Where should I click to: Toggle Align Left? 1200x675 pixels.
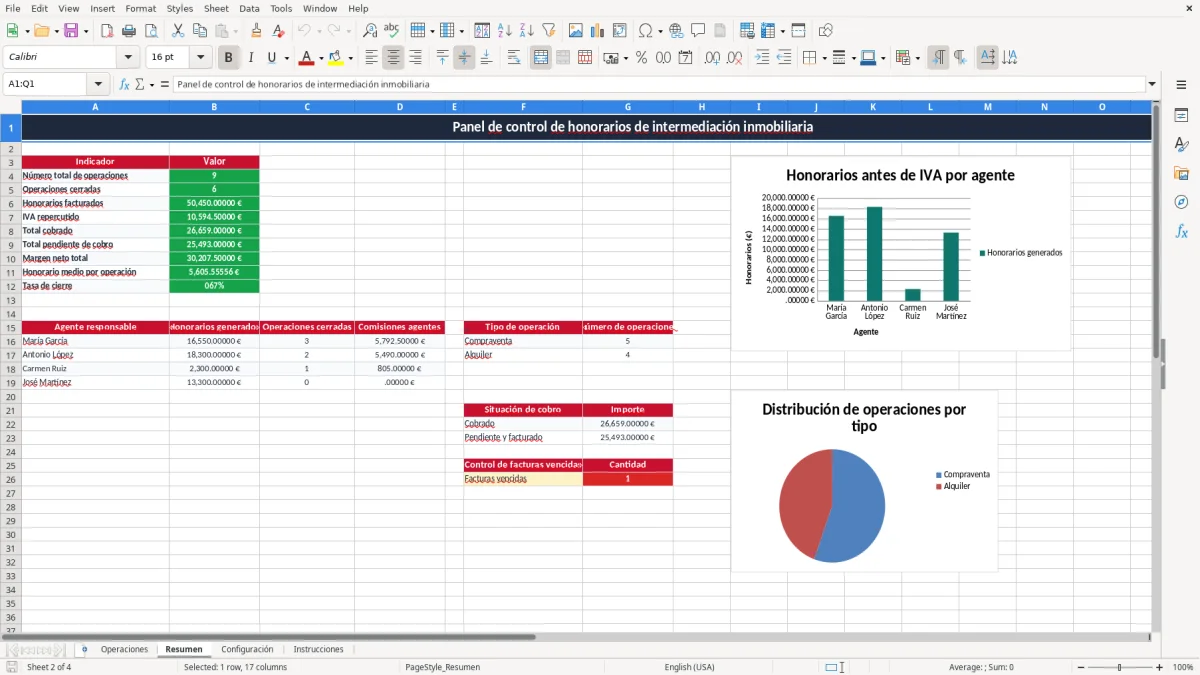point(372,58)
